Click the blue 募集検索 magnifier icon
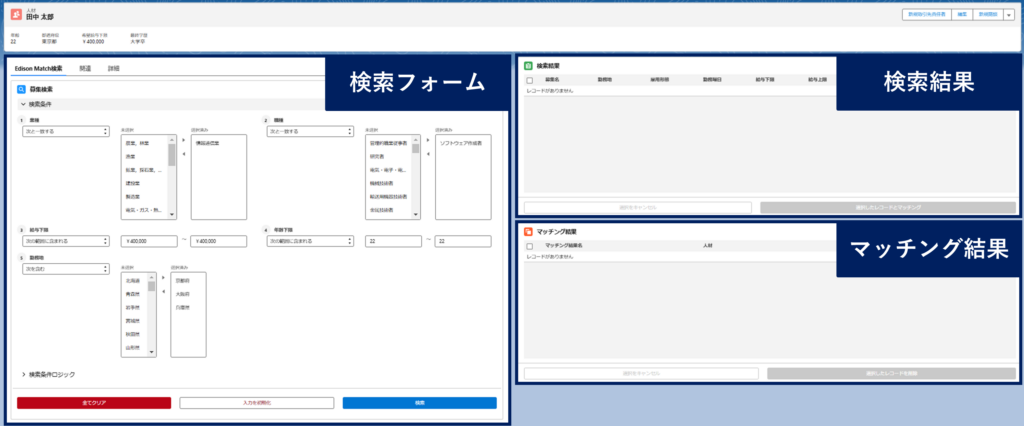Screen dimensions: 1024x426 pos(22,89)
